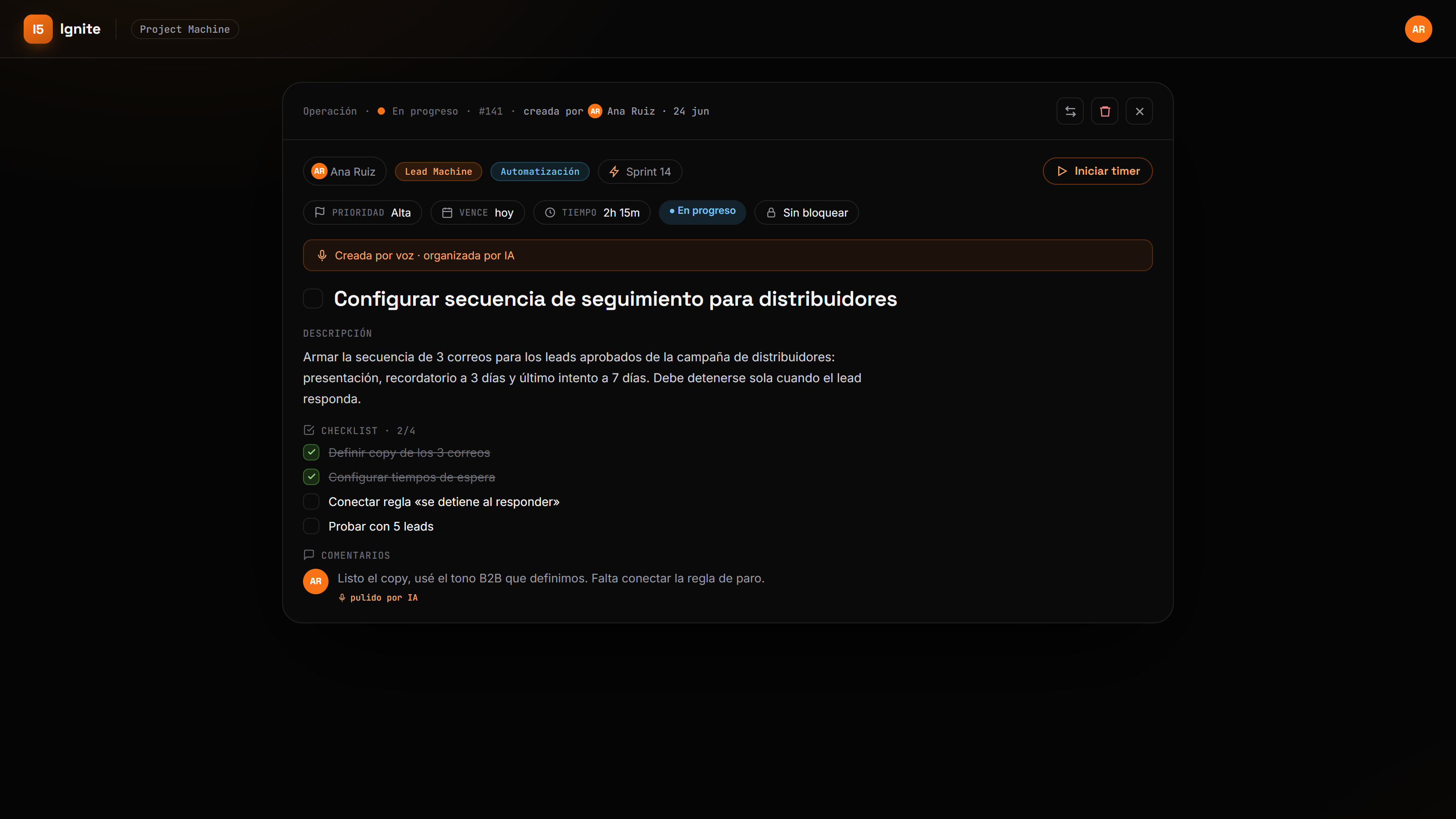The width and height of the screenshot is (1456, 819).
Task: Change the En progreso status pill
Action: click(702, 212)
